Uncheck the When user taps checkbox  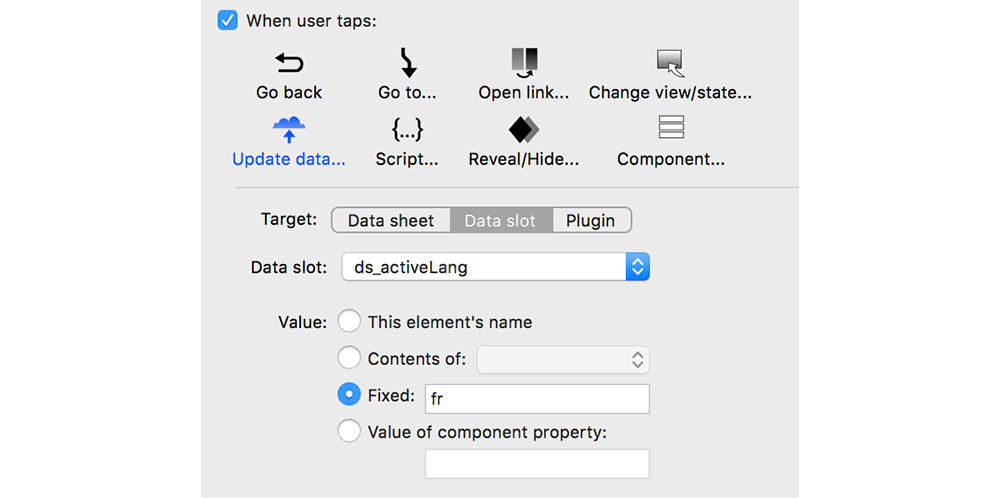point(227,20)
